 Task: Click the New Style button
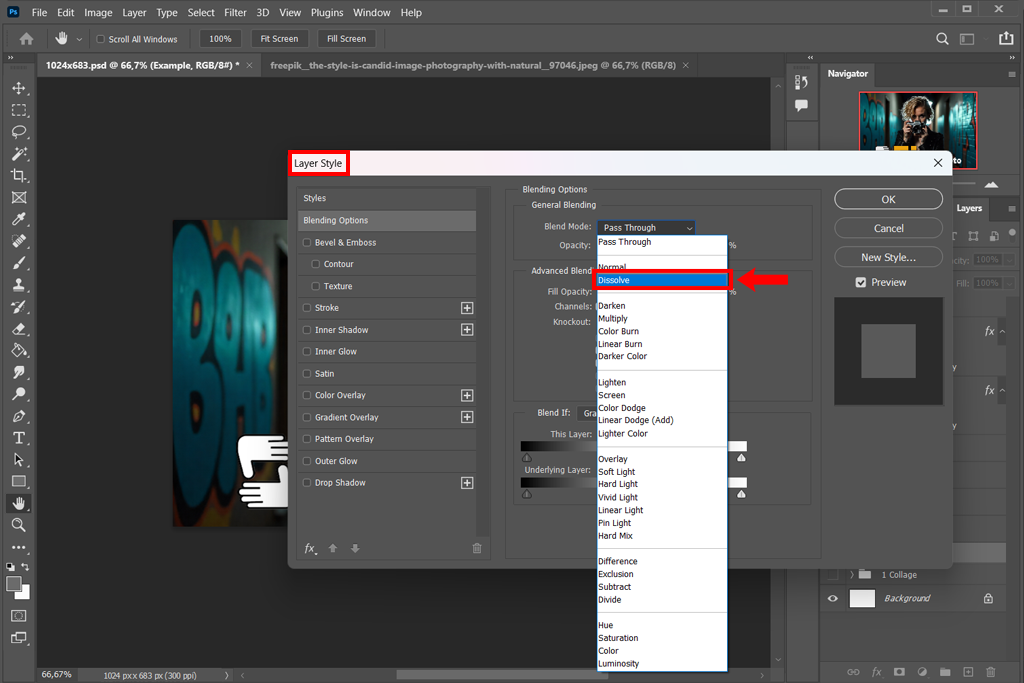[888, 257]
